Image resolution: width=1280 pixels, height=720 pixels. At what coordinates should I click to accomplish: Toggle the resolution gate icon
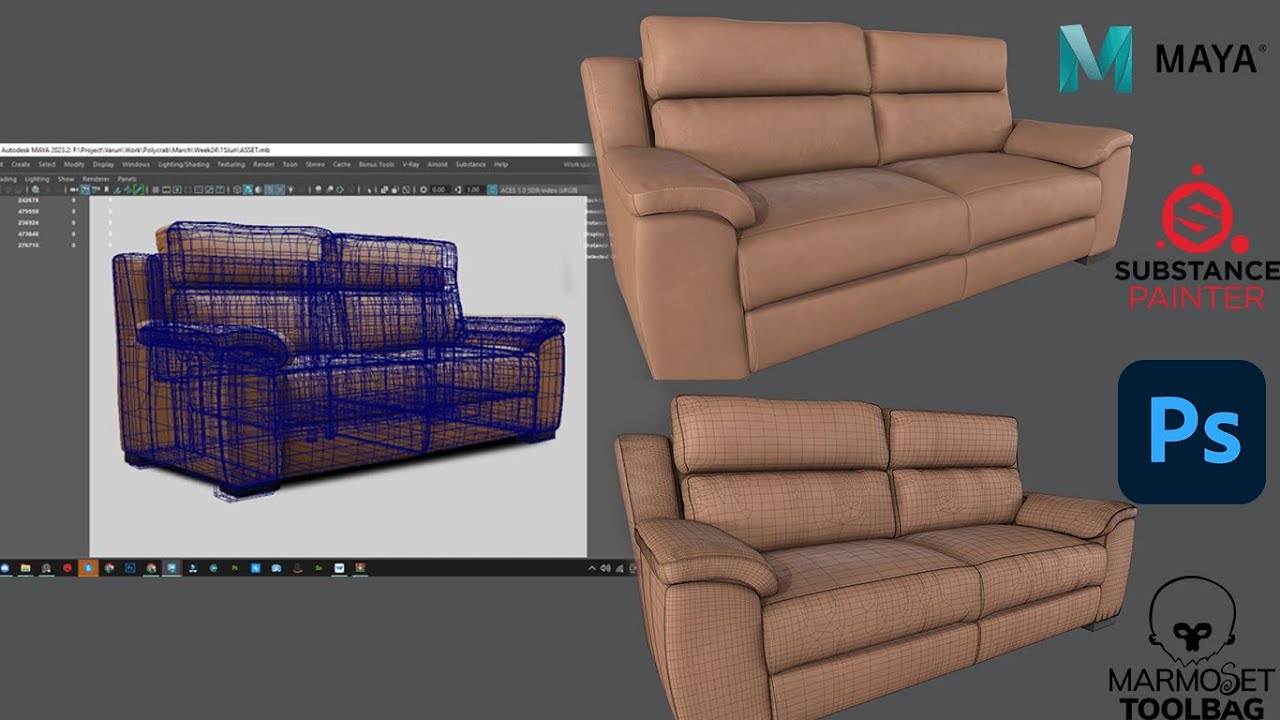pos(177,189)
